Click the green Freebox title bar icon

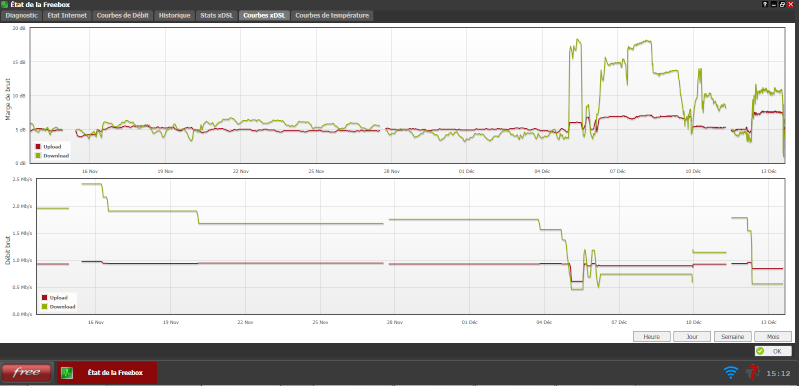4,4
